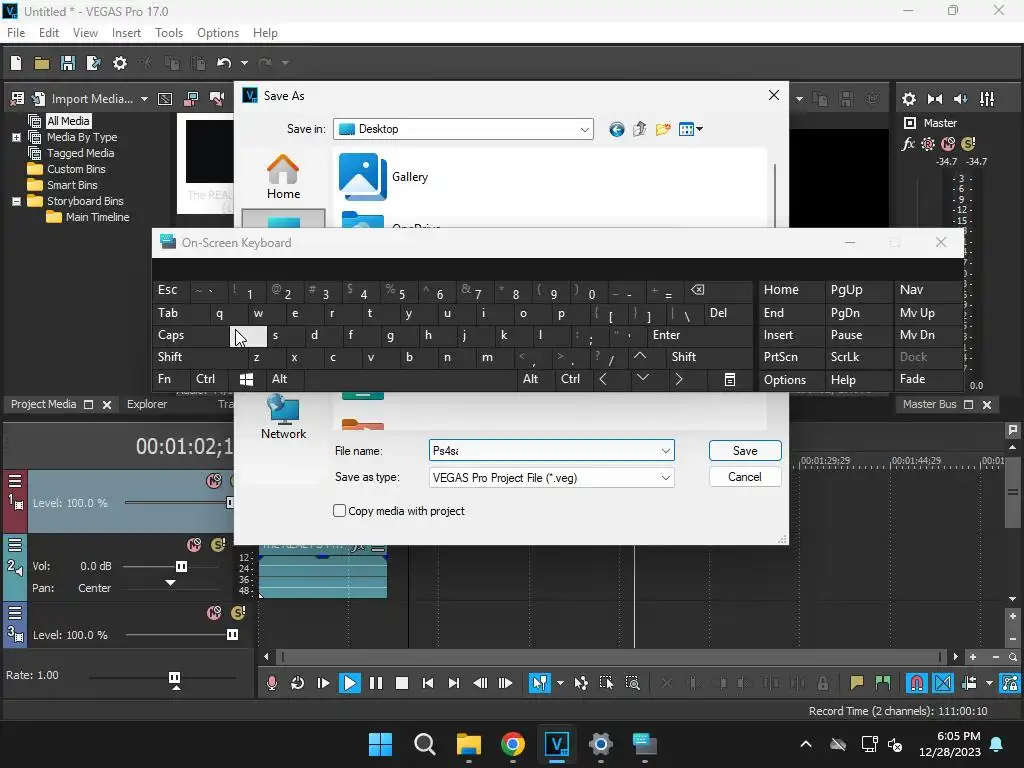Image resolution: width=1024 pixels, height=768 pixels.
Task: Go to end of project
Action: tap(454, 683)
